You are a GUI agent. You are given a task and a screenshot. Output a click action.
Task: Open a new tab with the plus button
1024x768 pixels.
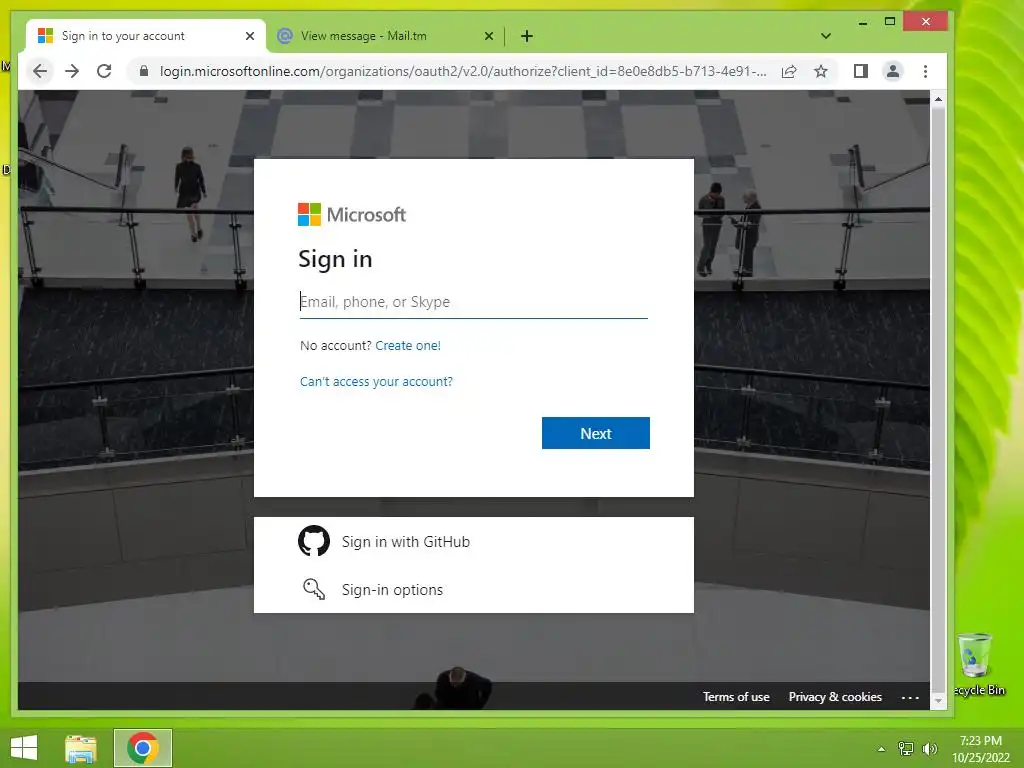527,36
